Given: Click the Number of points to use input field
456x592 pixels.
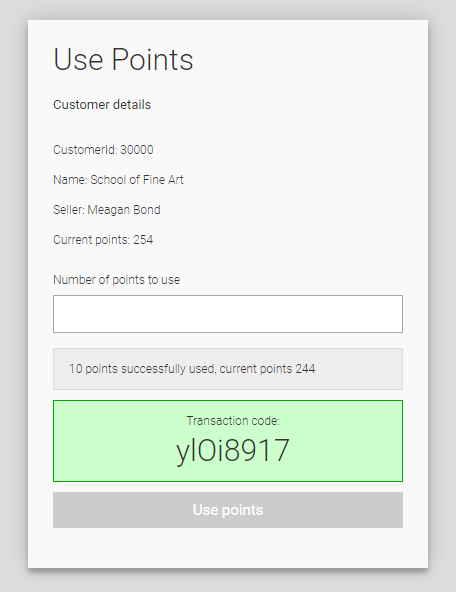Looking at the screenshot, I should point(228,314).
